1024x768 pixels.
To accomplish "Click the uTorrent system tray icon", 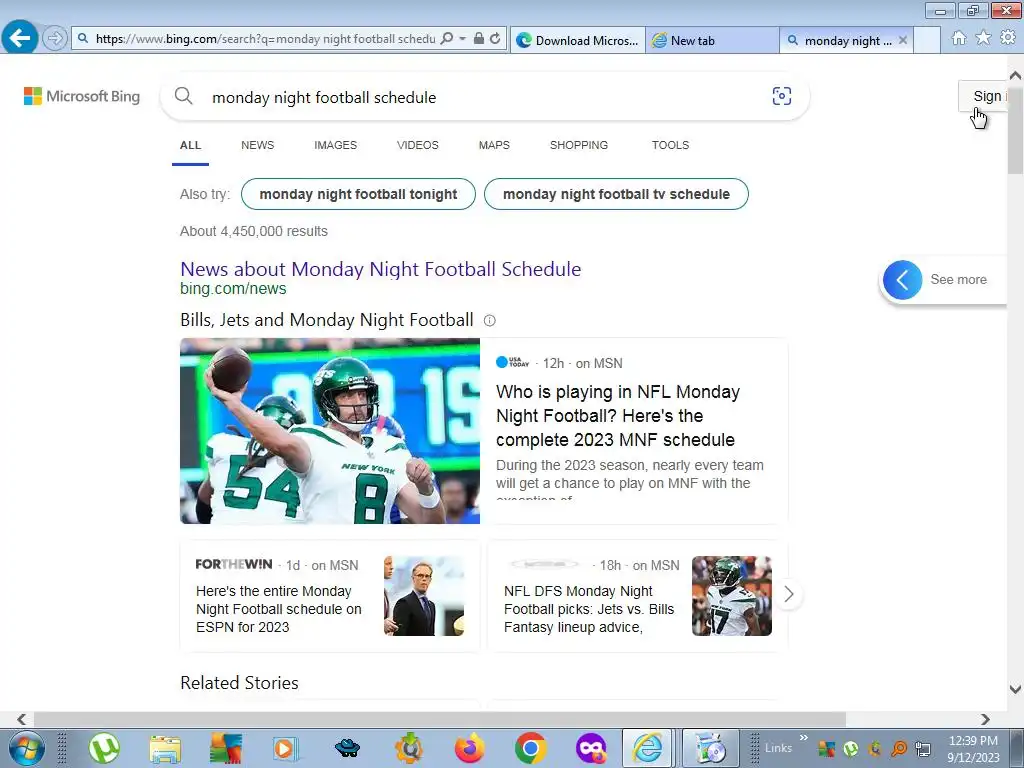I will (850, 749).
